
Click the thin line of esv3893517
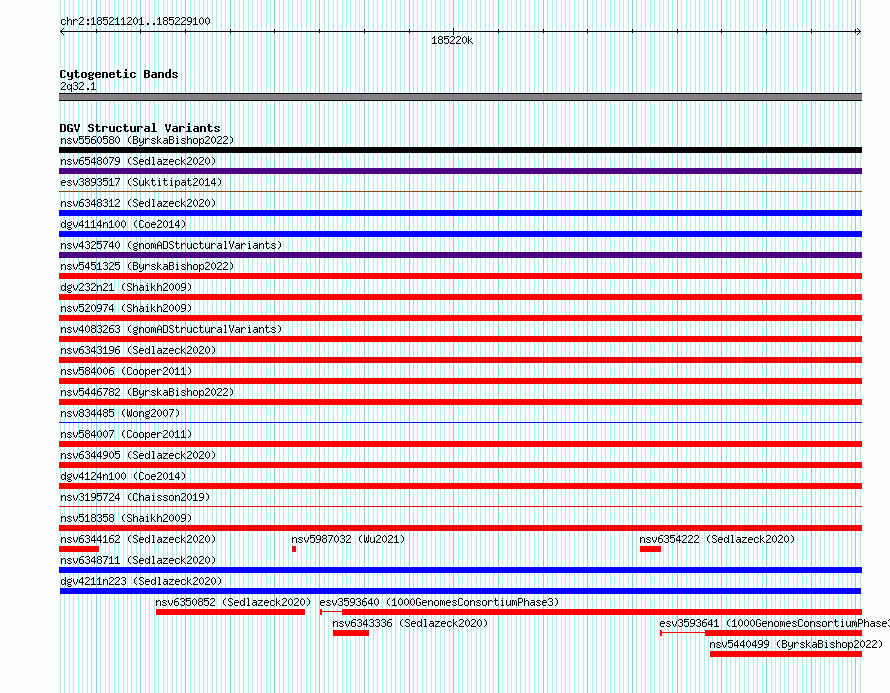(460, 191)
